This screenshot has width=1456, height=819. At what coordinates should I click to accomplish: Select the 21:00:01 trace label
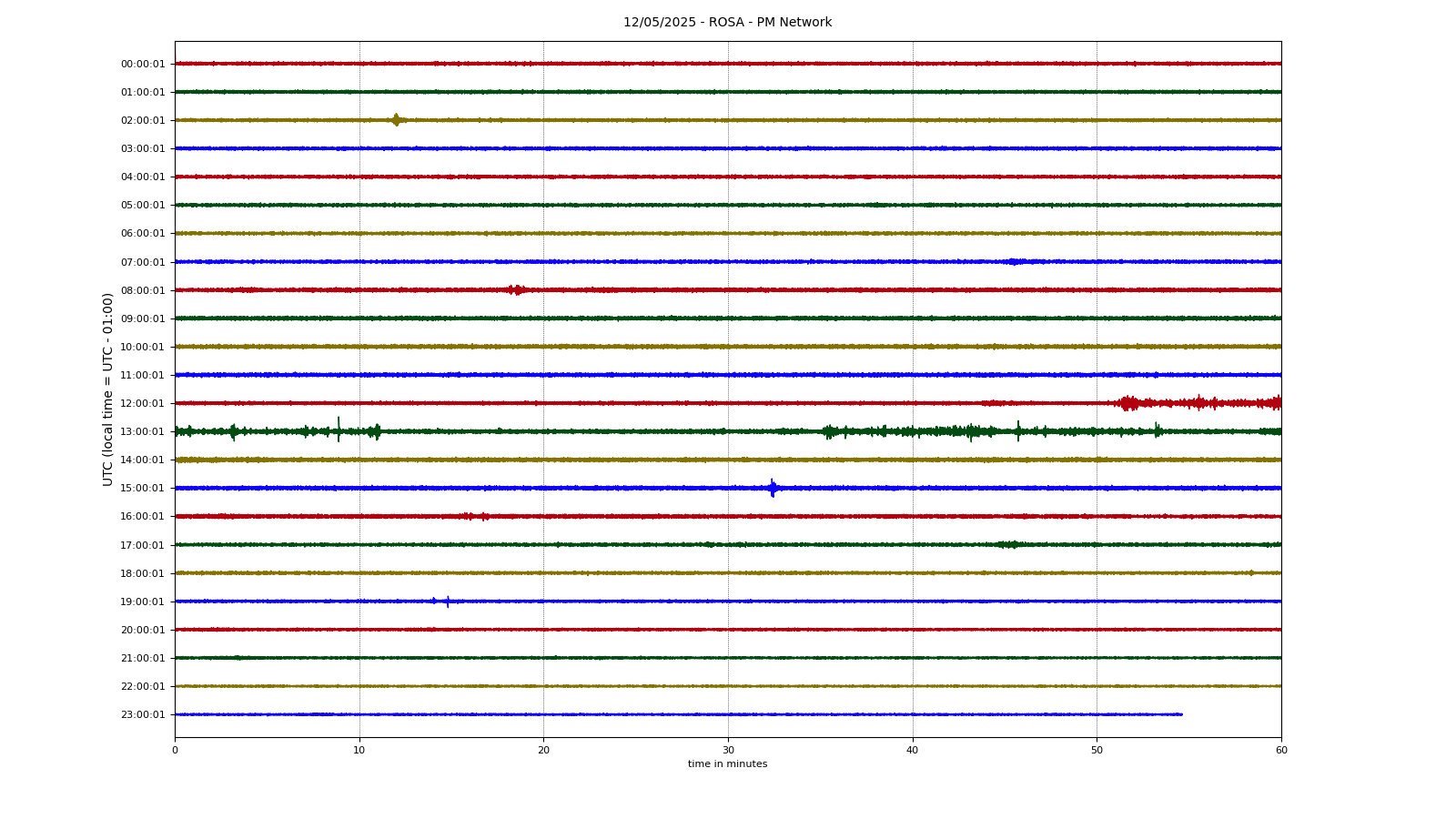(143, 658)
